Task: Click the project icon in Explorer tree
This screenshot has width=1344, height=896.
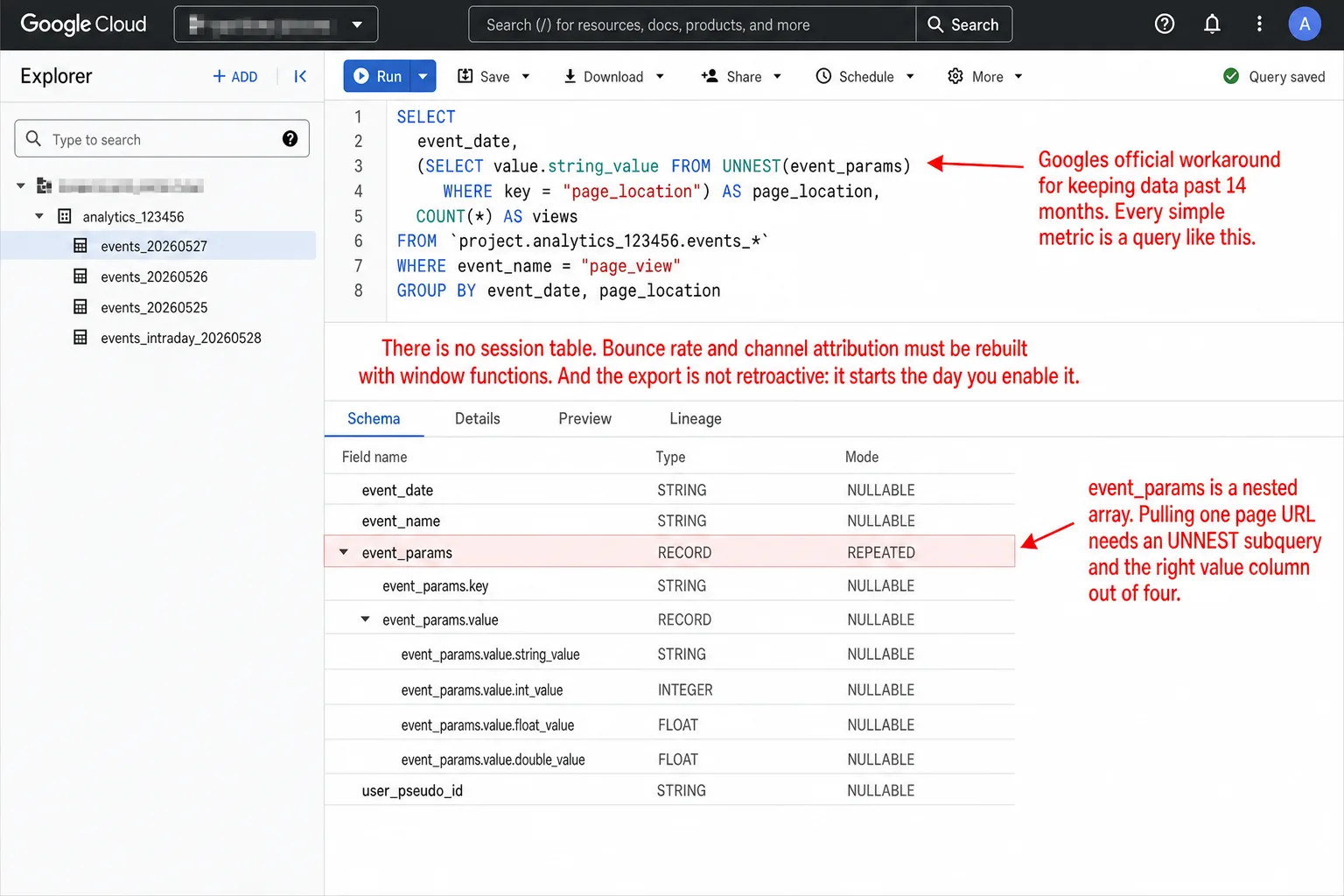Action: click(44, 185)
